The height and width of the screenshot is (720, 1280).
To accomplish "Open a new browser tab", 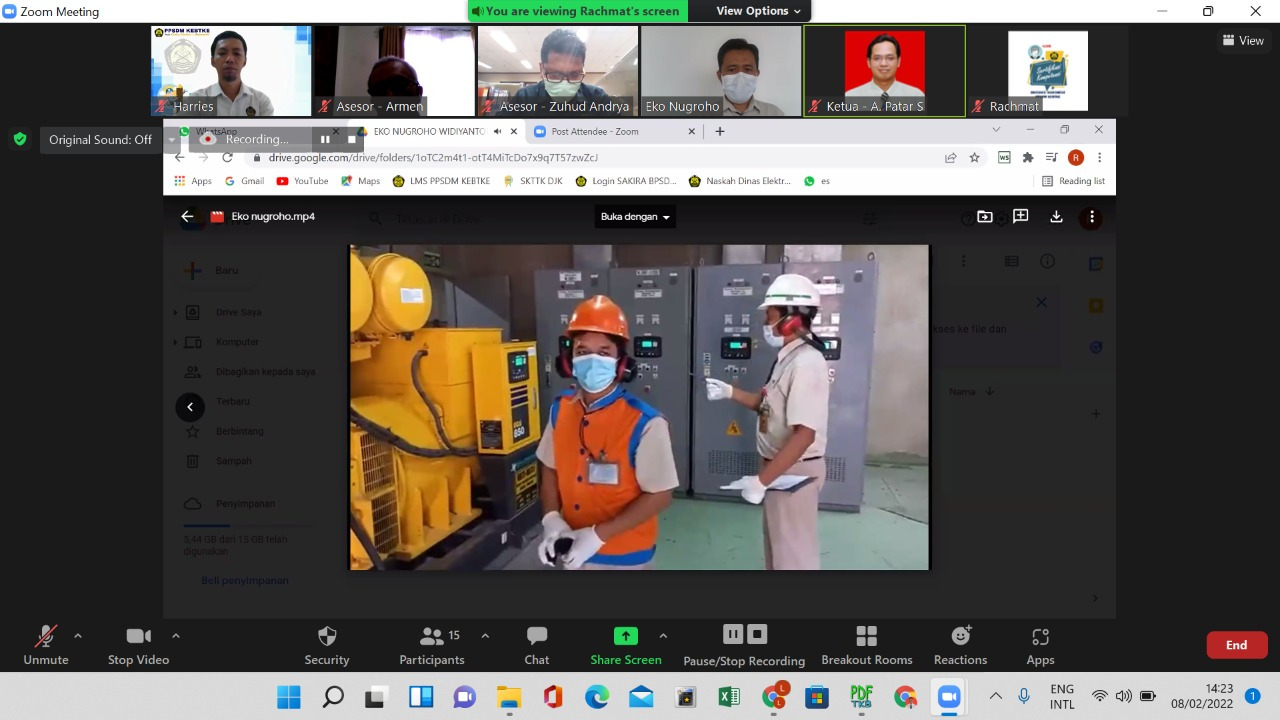I will (x=719, y=131).
